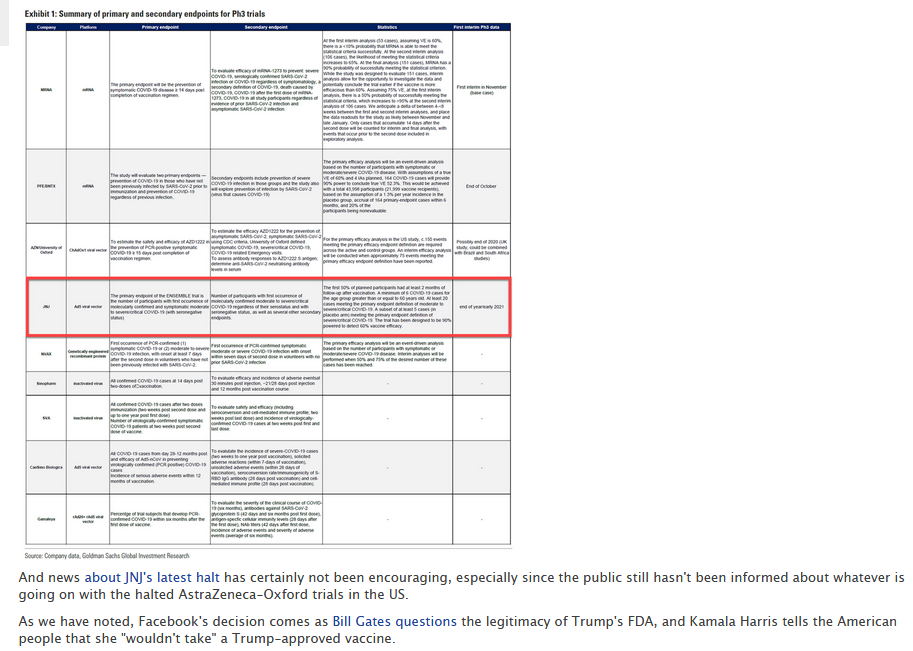This screenshot has width=913, height=651.
Task: Click the NVAX row secondary endpoint text
Action: tap(266, 354)
